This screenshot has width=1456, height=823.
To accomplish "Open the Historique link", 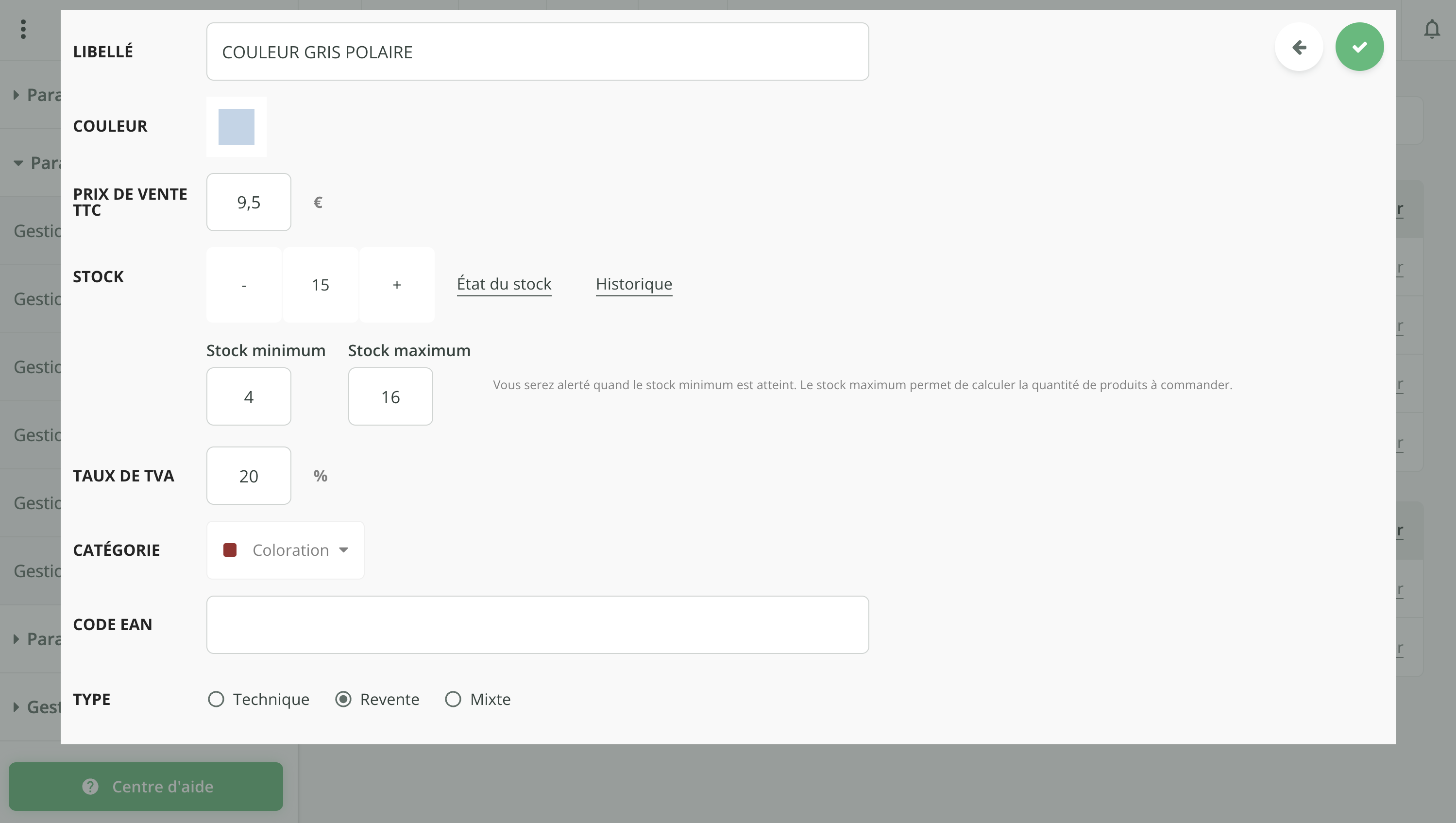I will (634, 284).
